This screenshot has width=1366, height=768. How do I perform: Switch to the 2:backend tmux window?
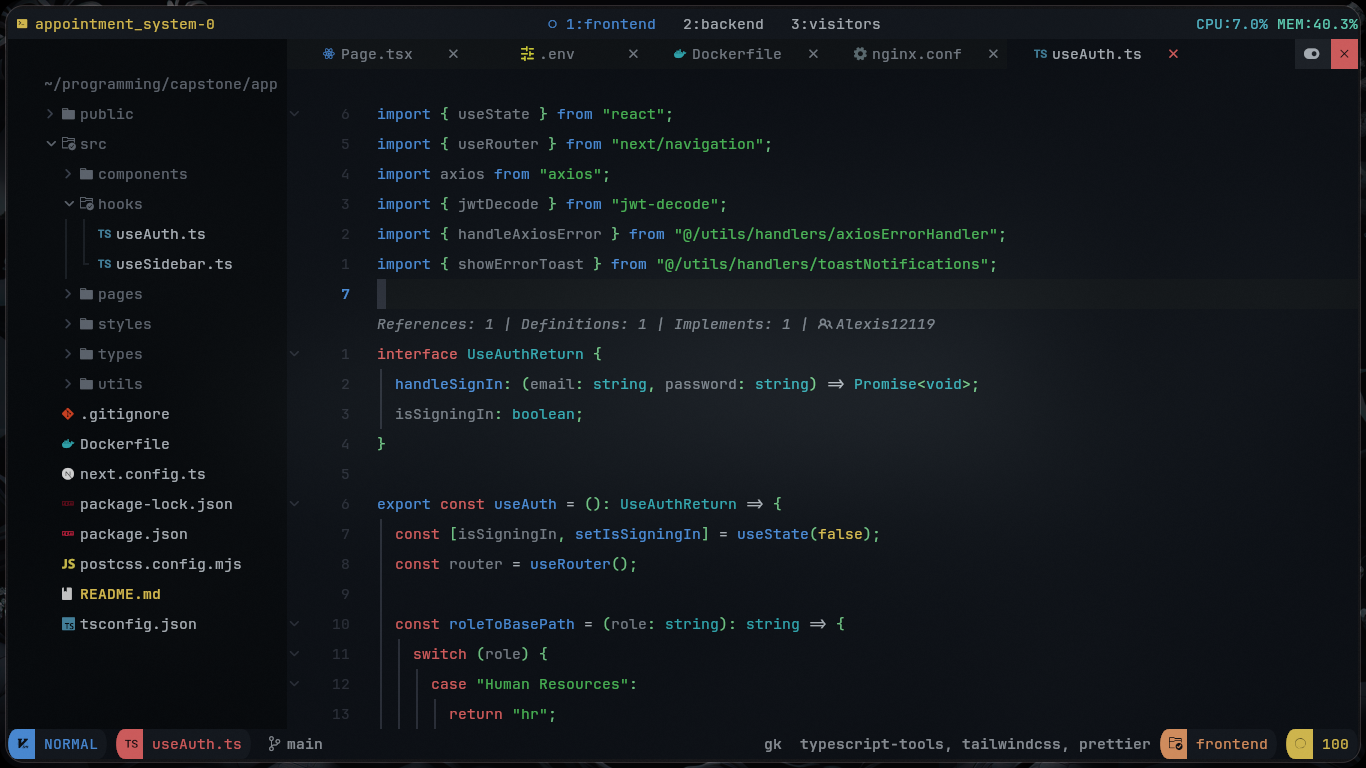(723, 24)
